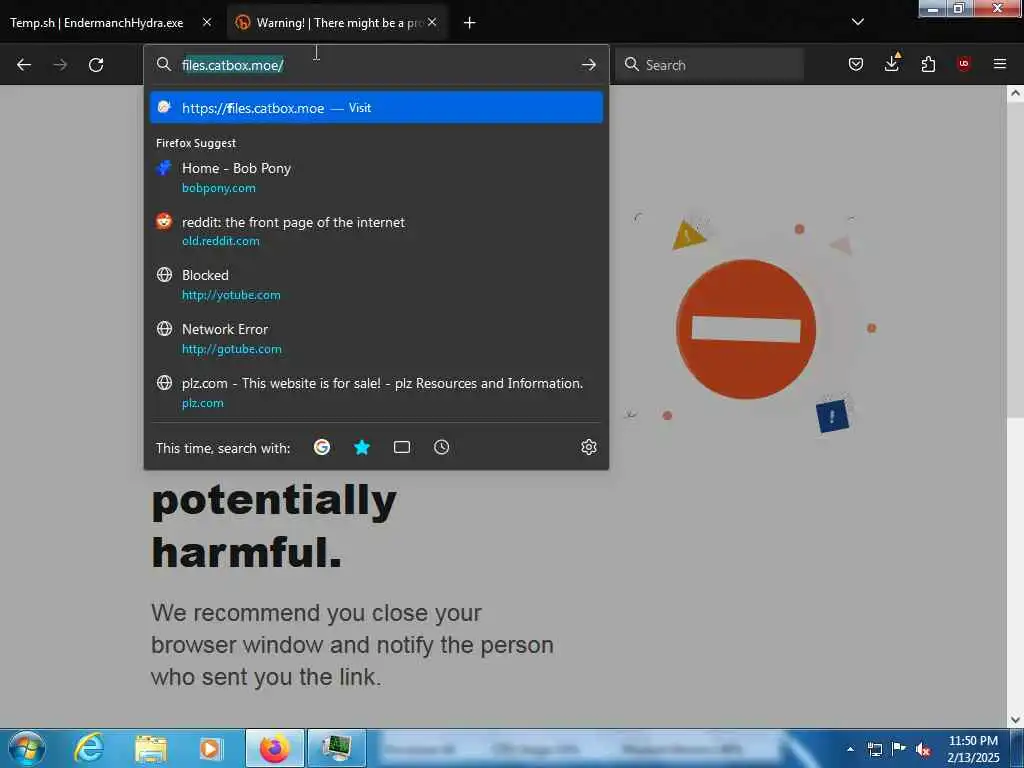
Task: Open the clock showing 11:50 PM
Action: [x=973, y=749]
